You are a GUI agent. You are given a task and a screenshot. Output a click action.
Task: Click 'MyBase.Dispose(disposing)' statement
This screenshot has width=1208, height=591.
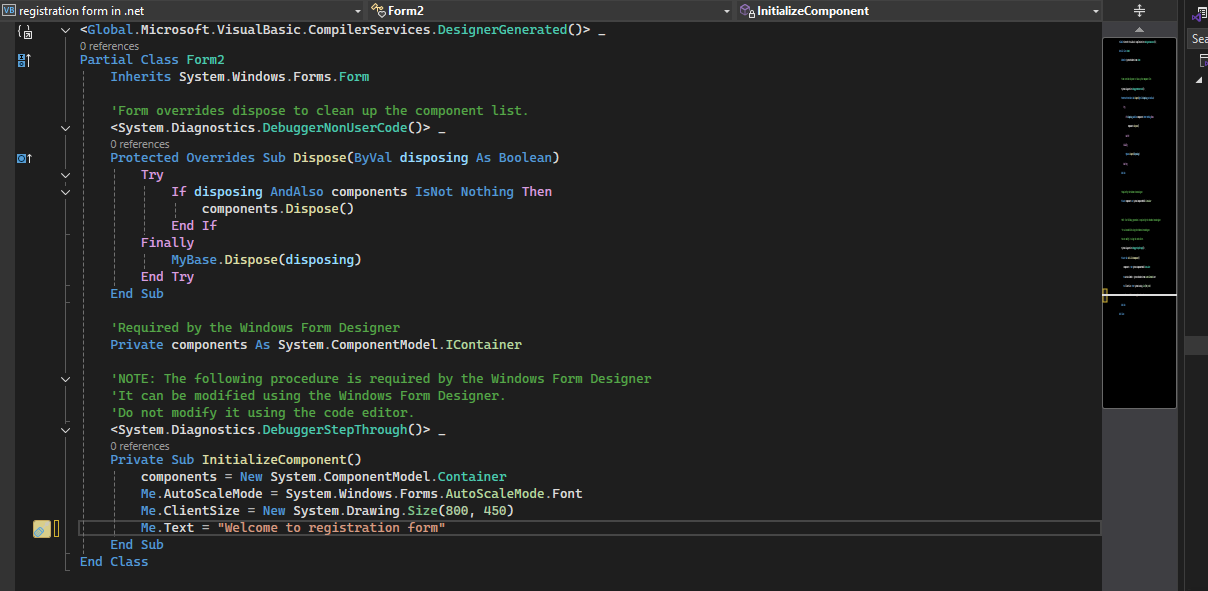[x=266, y=260]
